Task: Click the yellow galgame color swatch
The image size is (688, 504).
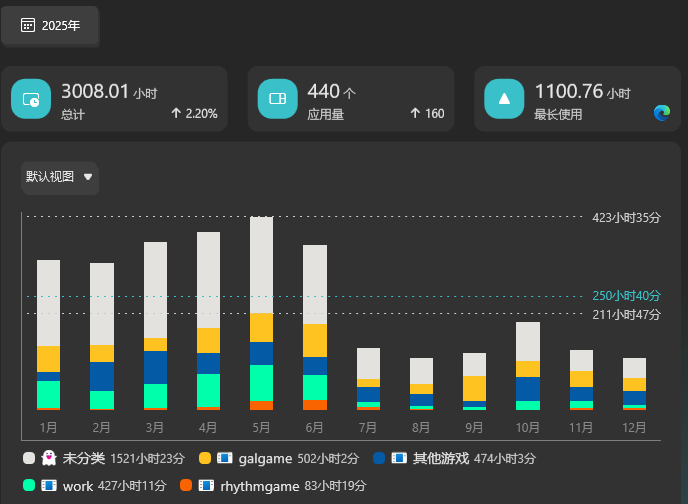Action: point(204,458)
